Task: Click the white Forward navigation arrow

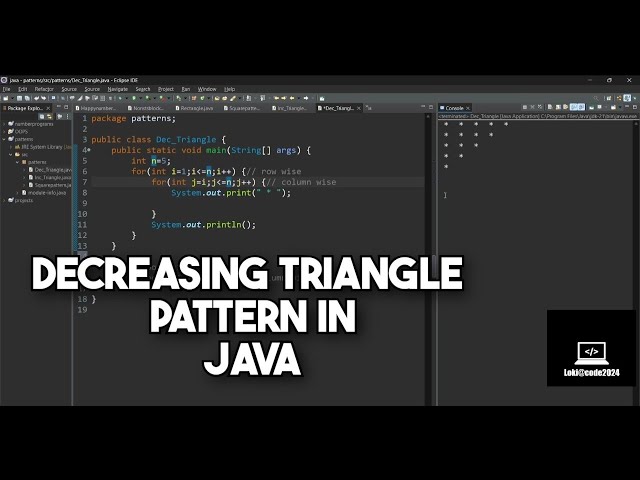Action: 306,98
